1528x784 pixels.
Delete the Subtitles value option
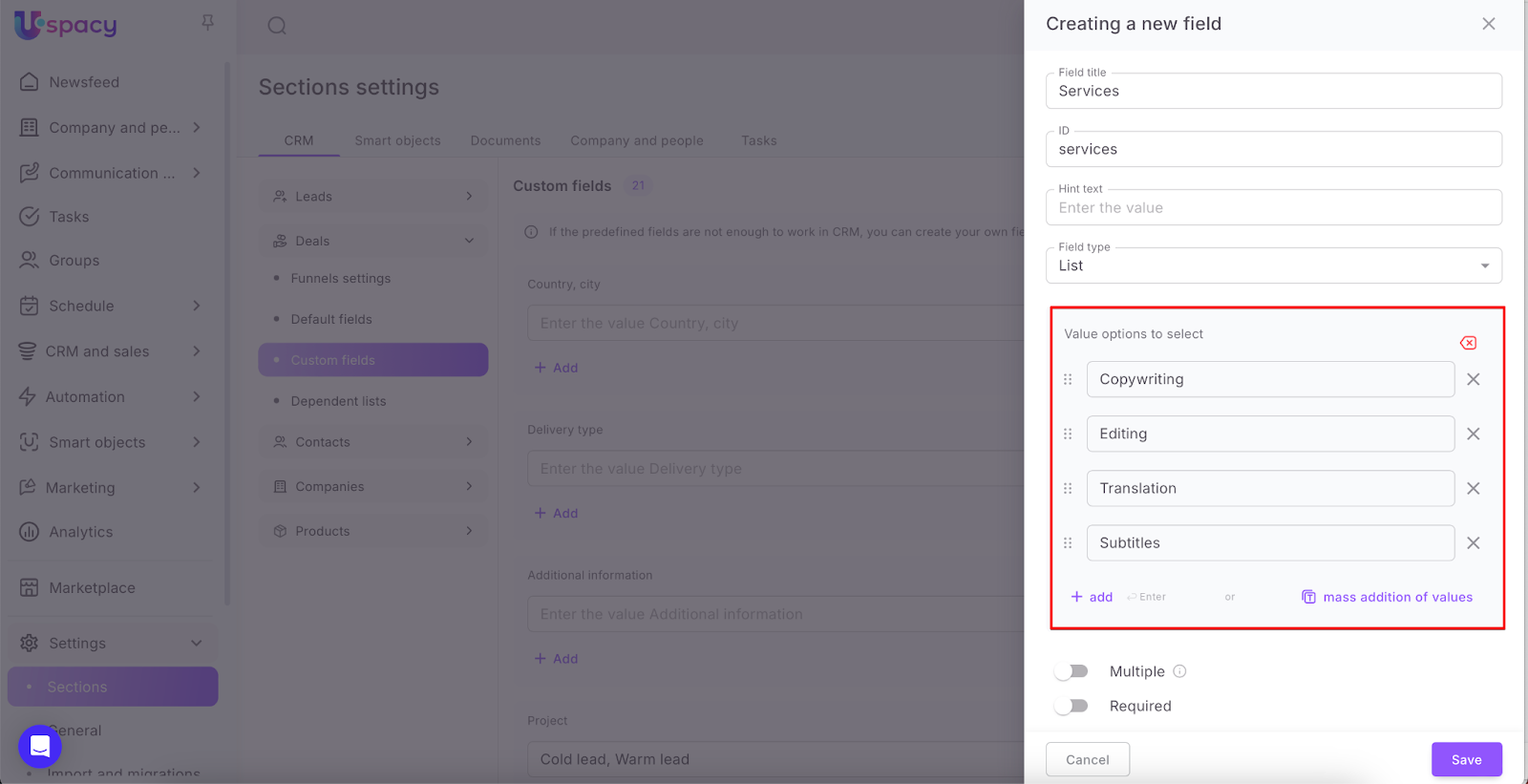pyautogui.click(x=1473, y=542)
